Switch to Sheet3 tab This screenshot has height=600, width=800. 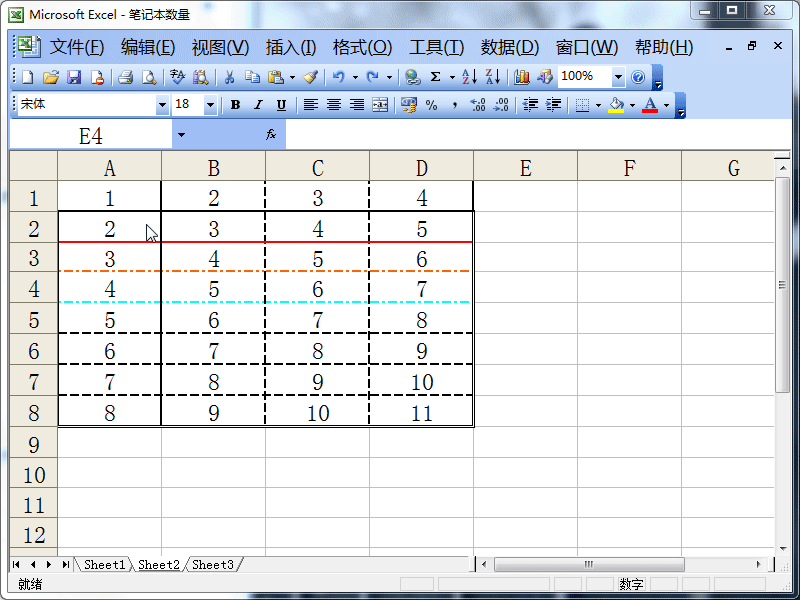pyautogui.click(x=213, y=565)
